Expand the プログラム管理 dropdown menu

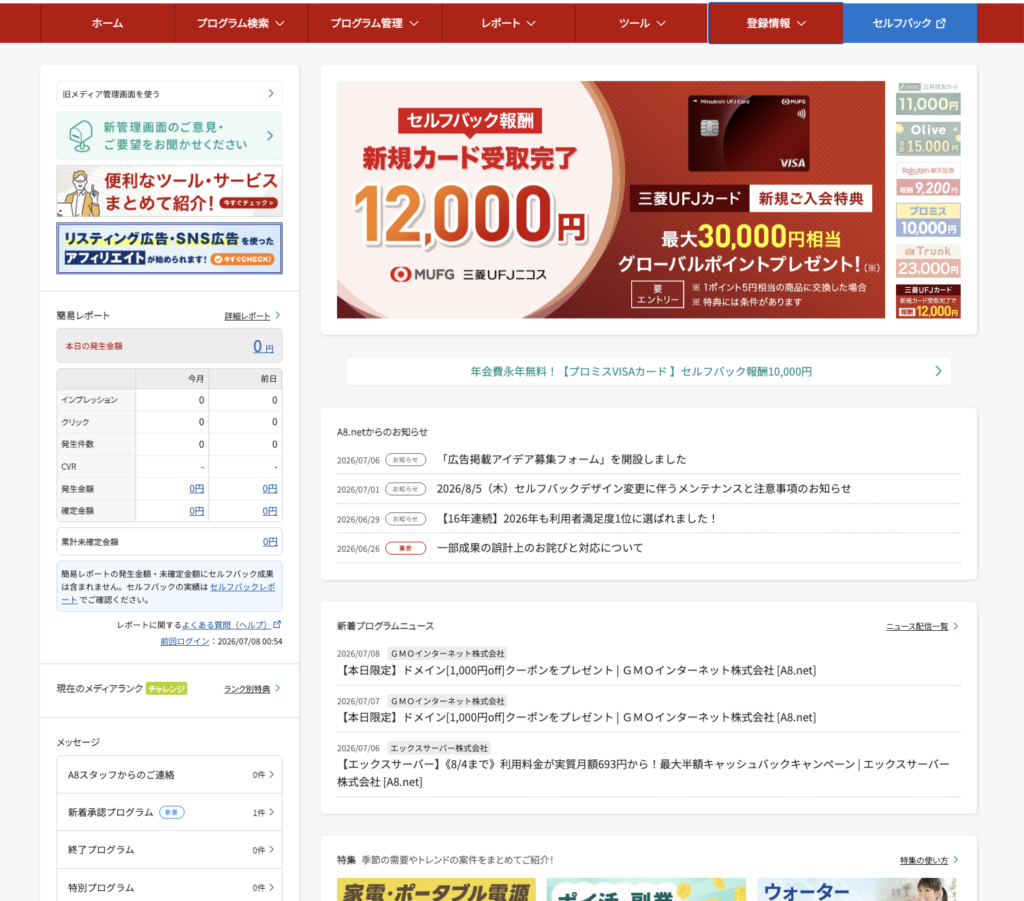click(375, 23)
